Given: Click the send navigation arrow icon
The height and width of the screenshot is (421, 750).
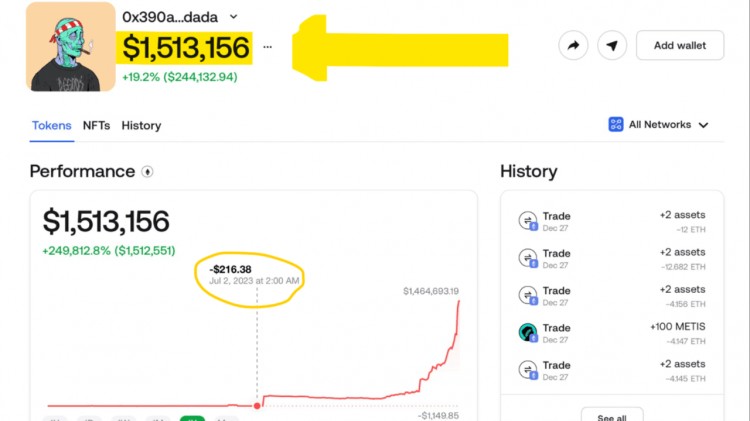Looking at the screenshot, I should pyautogui.click(x=612, y=46).
